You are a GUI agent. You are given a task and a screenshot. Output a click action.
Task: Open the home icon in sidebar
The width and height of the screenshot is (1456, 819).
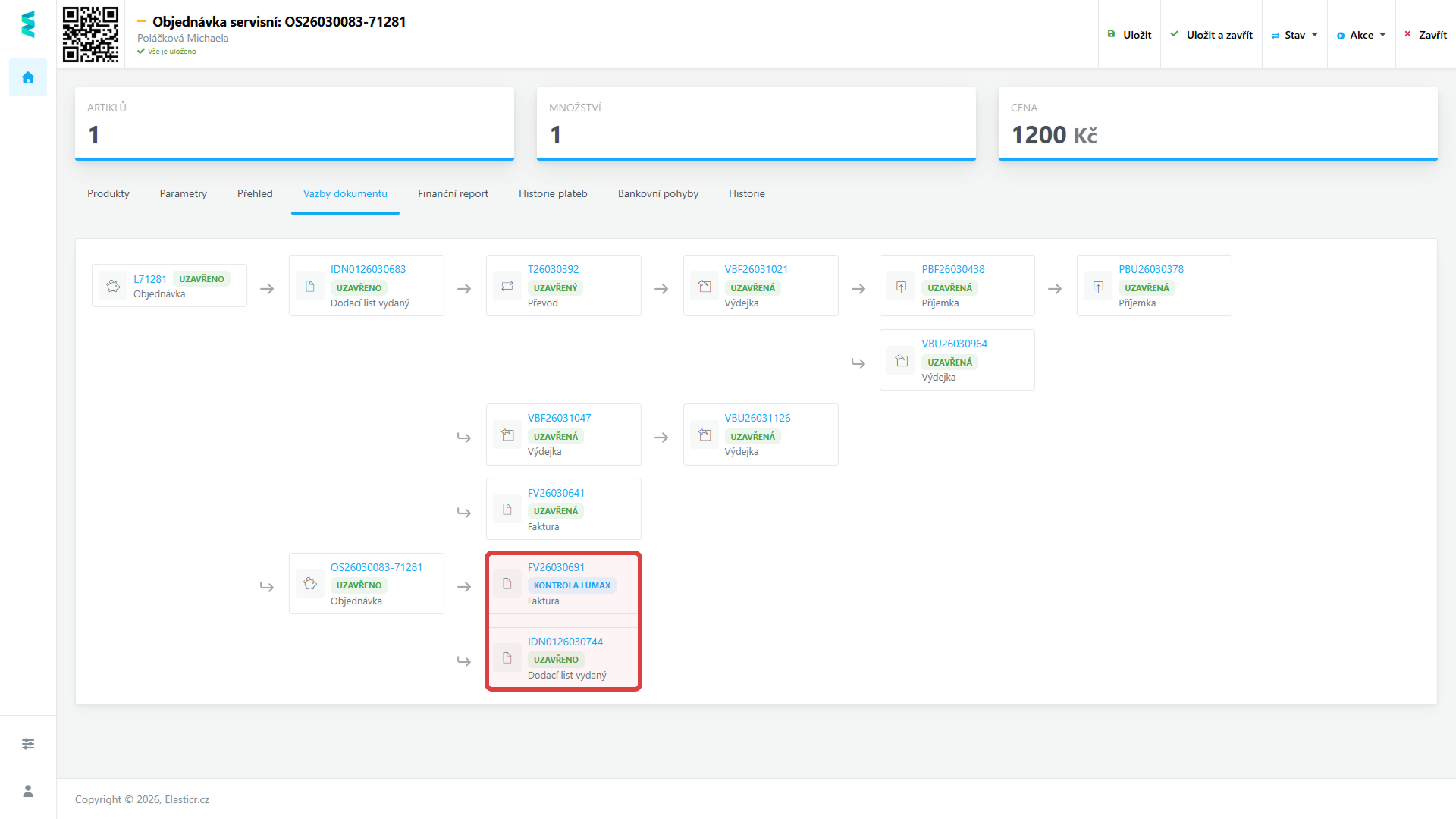[28, 77]
